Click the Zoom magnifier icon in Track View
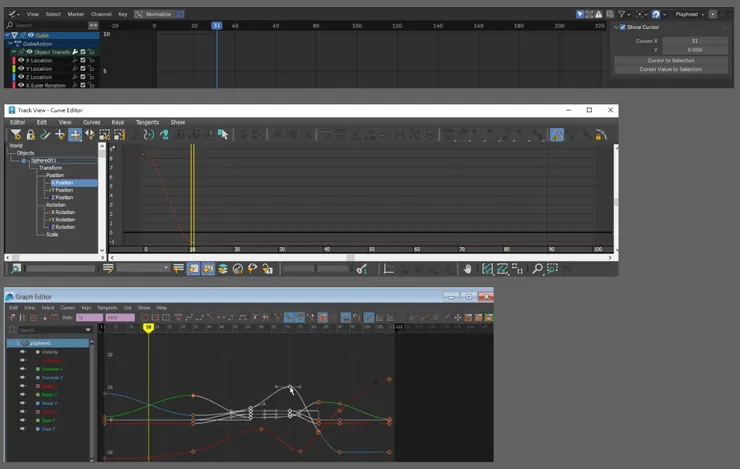 [x=537, y=269]
